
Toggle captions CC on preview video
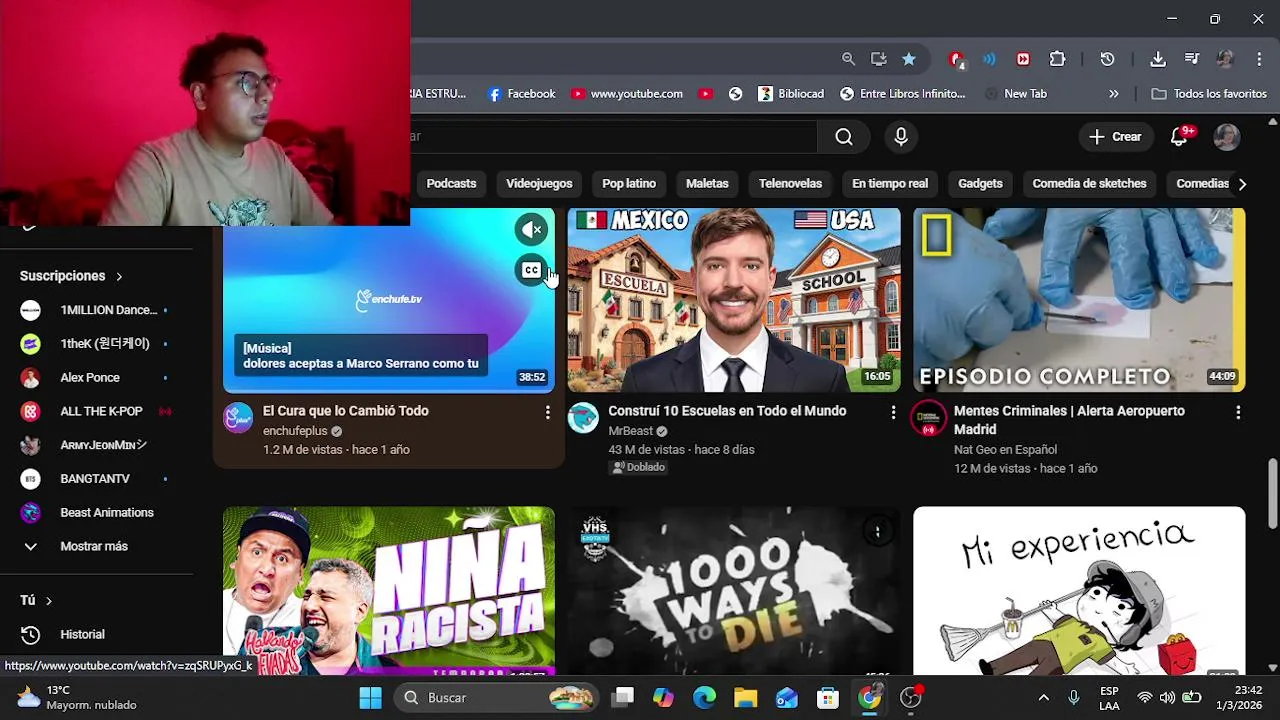[x=532, y=270]
